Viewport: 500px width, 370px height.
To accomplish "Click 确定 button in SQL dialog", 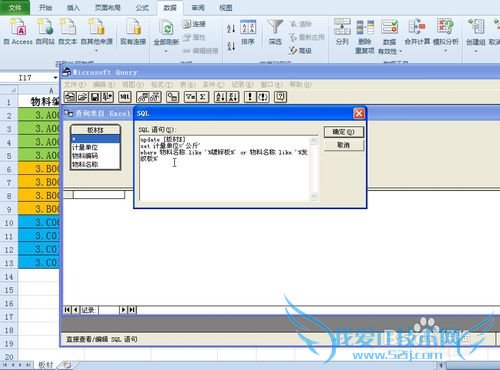I will (344, 132).
